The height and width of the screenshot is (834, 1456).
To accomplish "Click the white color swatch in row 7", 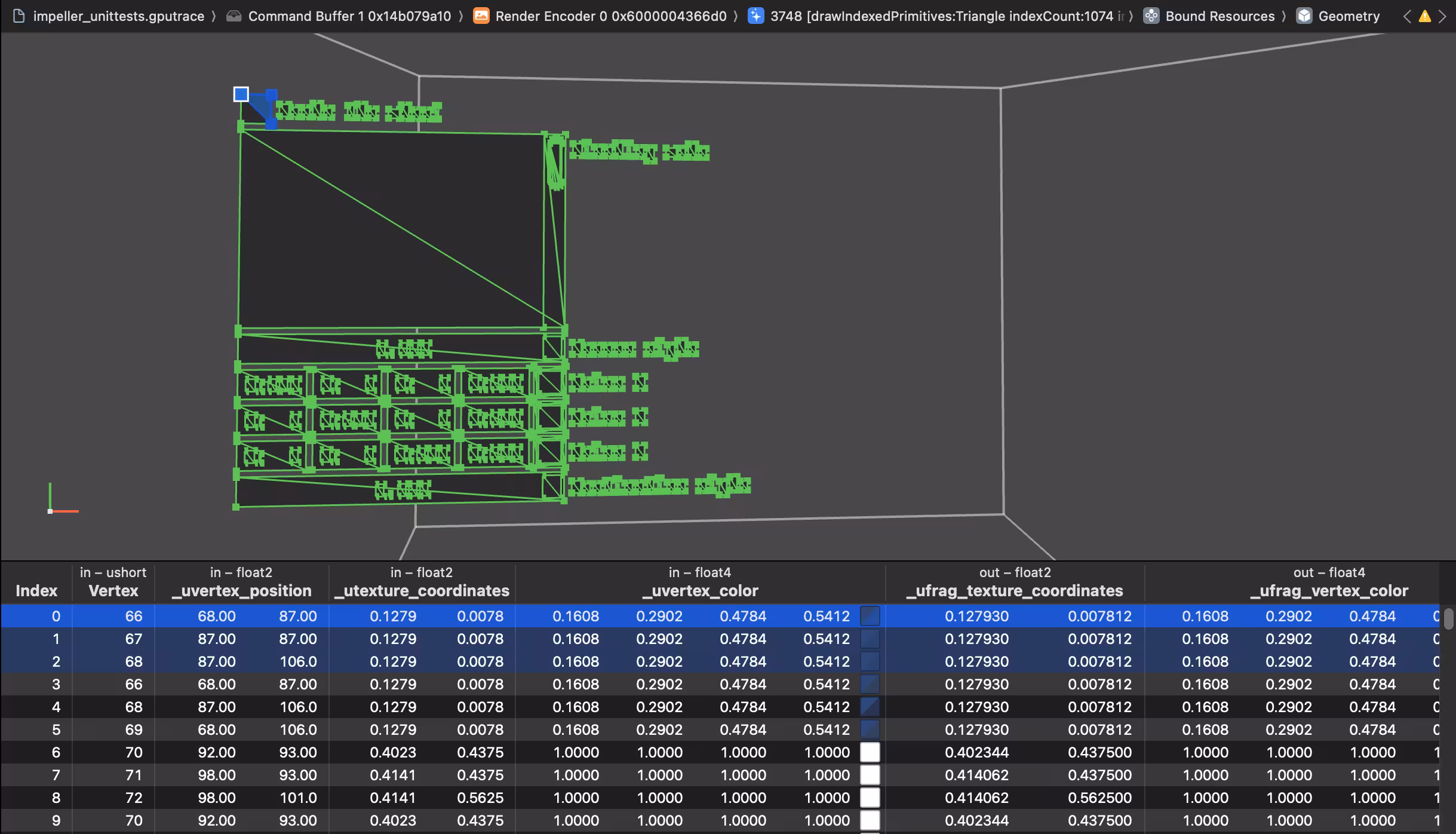I will pos(870,775).
